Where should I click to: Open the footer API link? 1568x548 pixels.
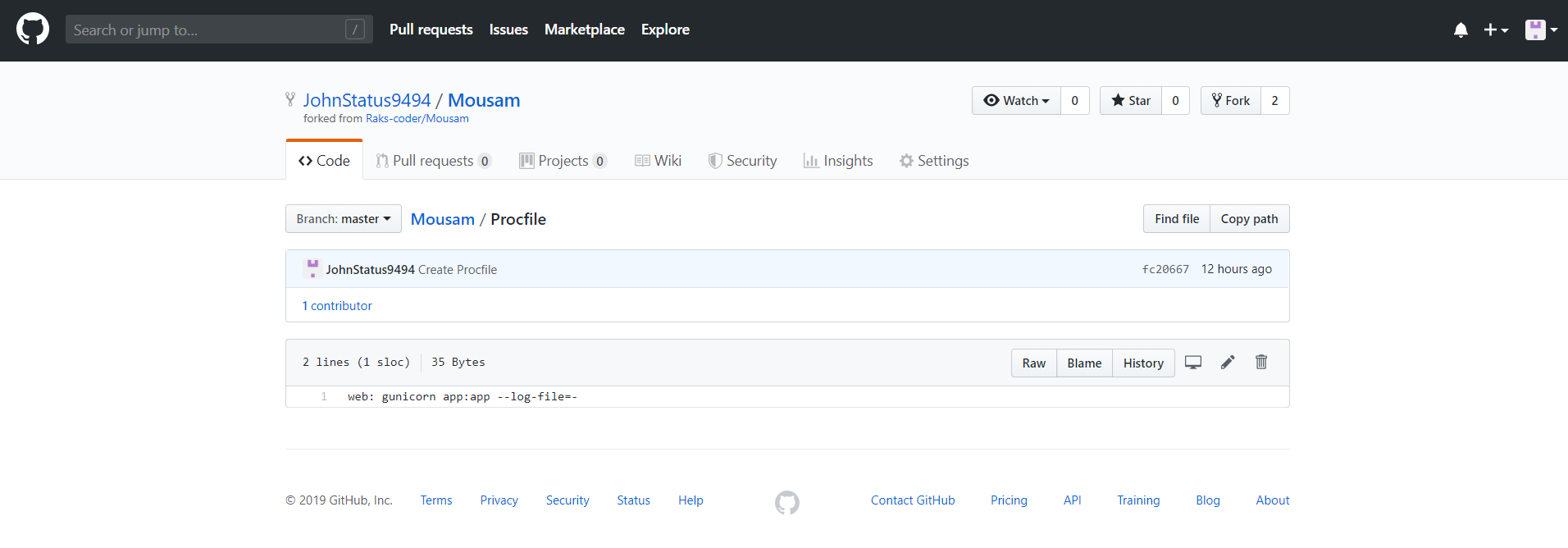[x=1073, y=500]
